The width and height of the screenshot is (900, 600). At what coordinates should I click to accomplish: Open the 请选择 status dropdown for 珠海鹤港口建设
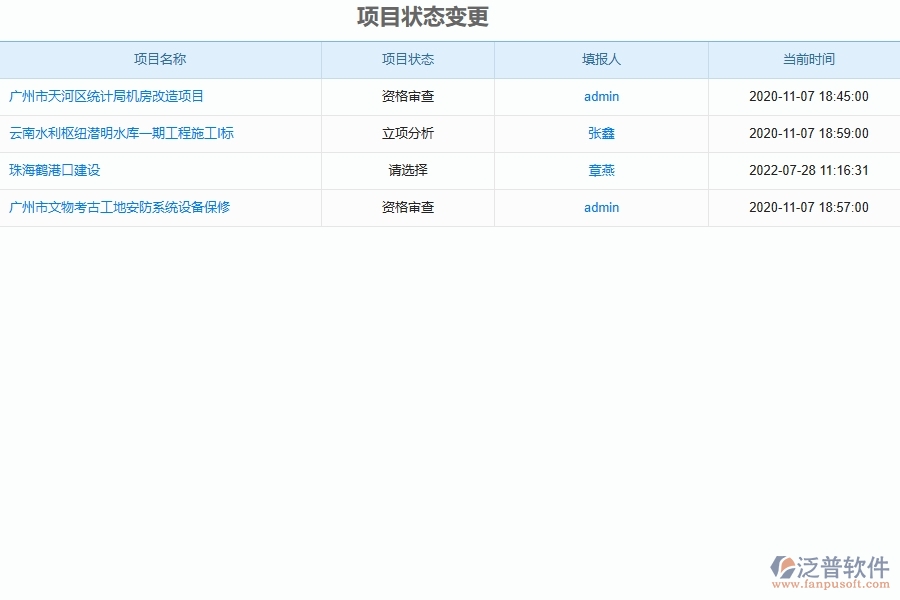pyautogui.click(x=406, y=170)
